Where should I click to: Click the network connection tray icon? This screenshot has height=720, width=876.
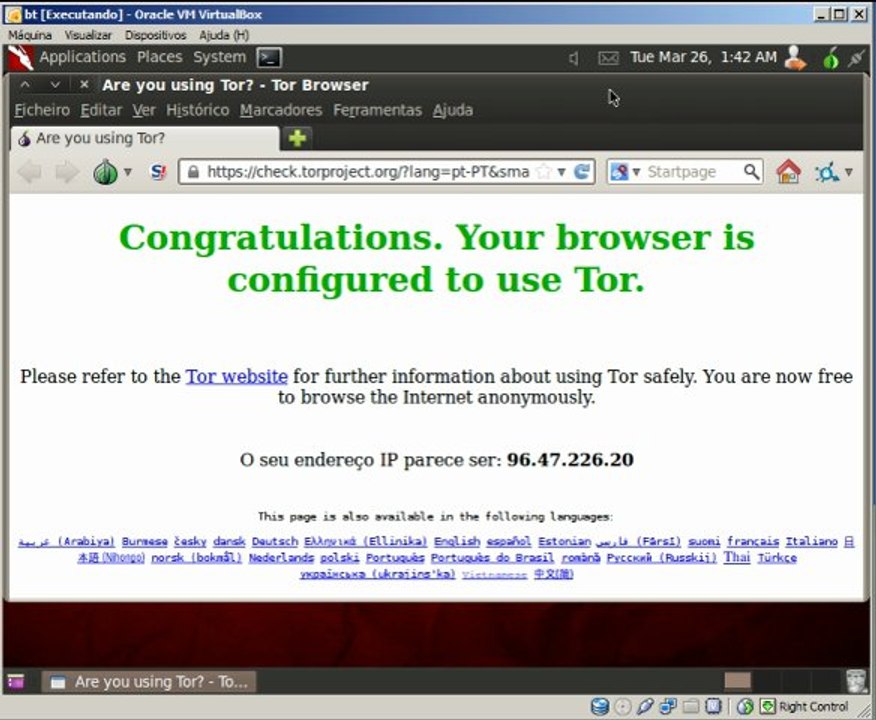coord(856,58)
